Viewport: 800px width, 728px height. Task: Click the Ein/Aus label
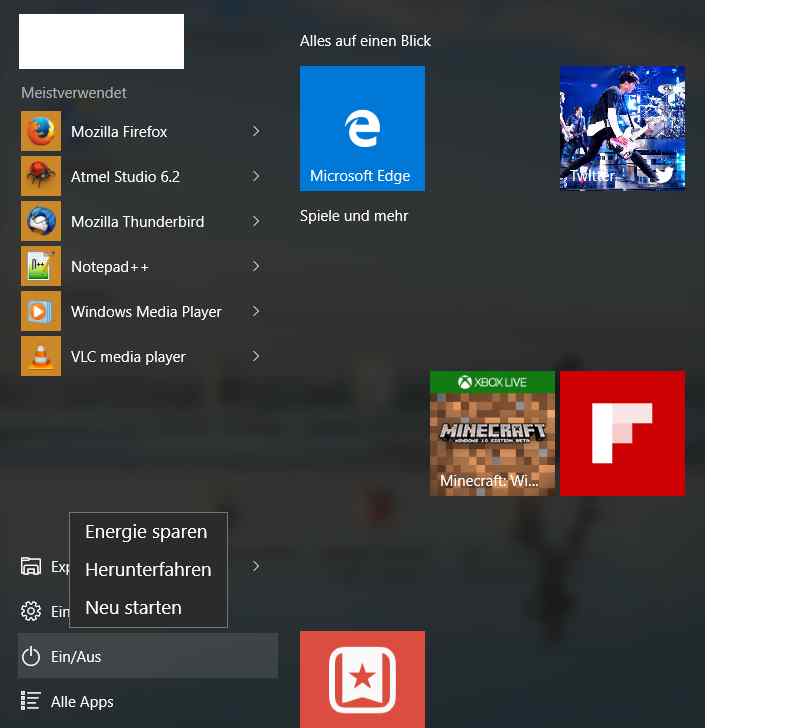76,657
